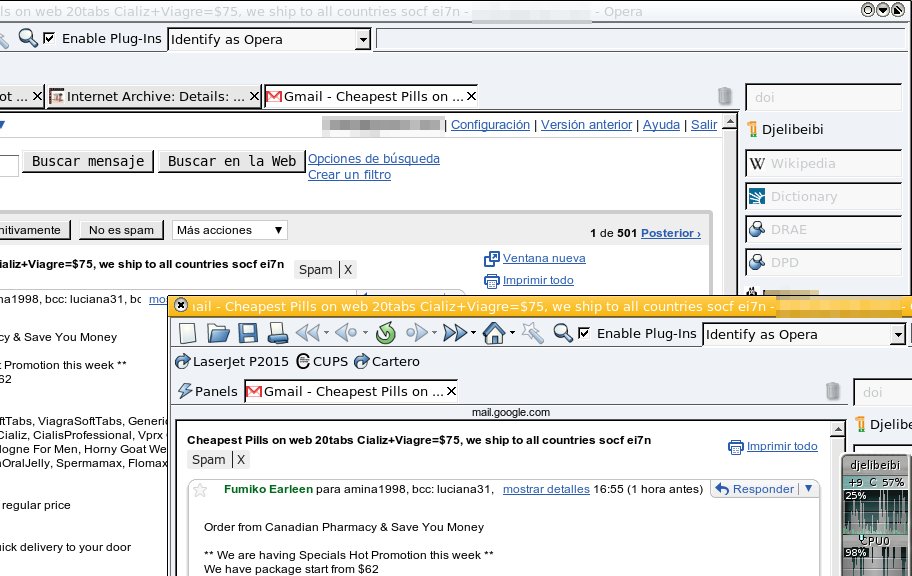This screenshot has height=576, width=912.
Task: Open the Back button history dropdown arrow
Action: click(365, 333)
